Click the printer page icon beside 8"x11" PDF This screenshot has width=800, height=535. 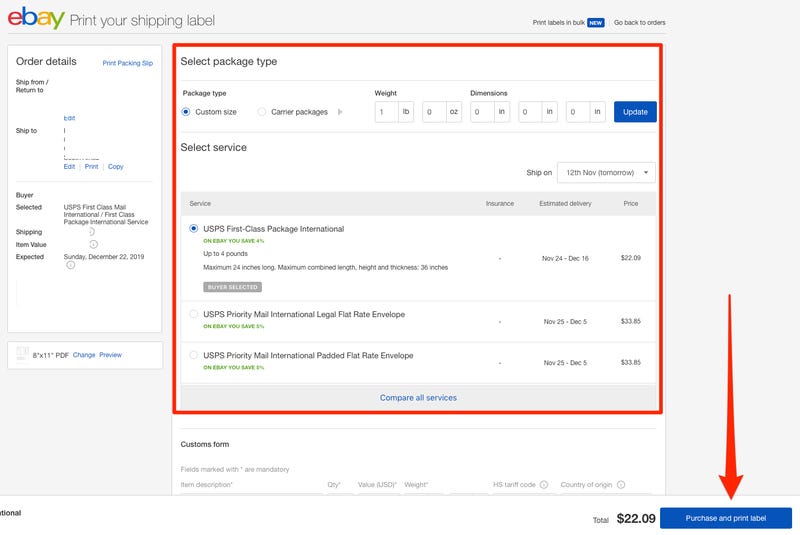pyautogui.click(x=22, y=353)
